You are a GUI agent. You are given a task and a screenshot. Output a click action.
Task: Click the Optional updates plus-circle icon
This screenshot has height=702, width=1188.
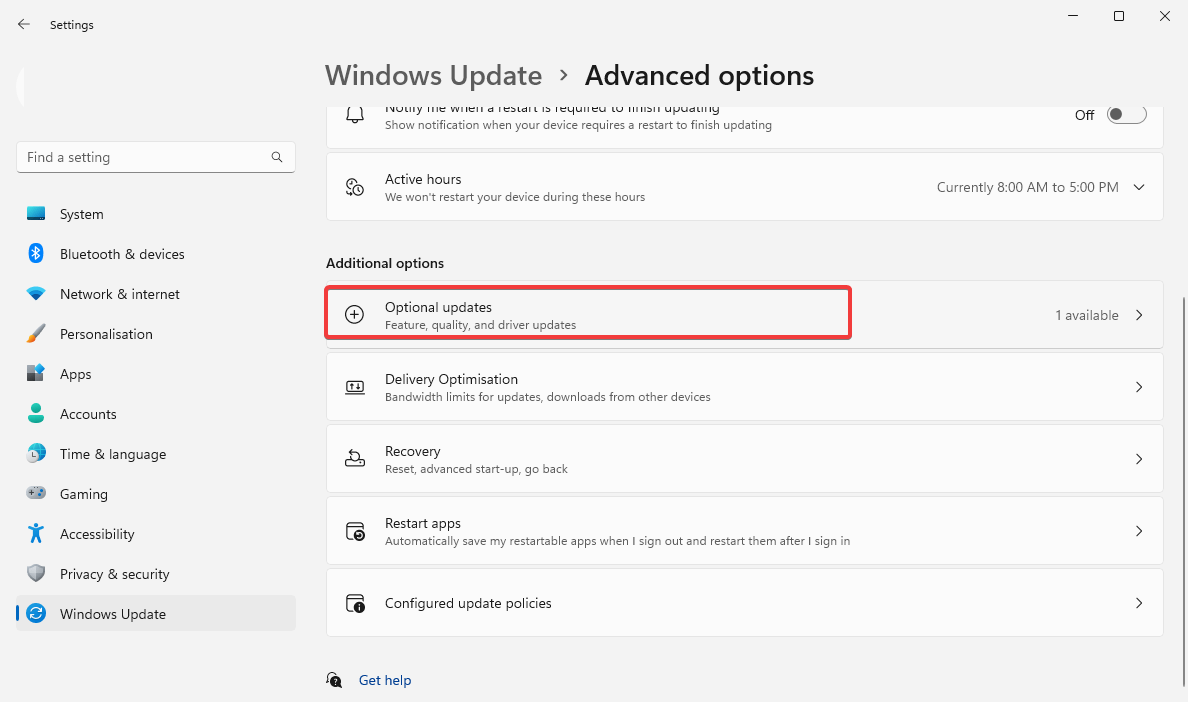pyautogui.click(x=355, y=314)
